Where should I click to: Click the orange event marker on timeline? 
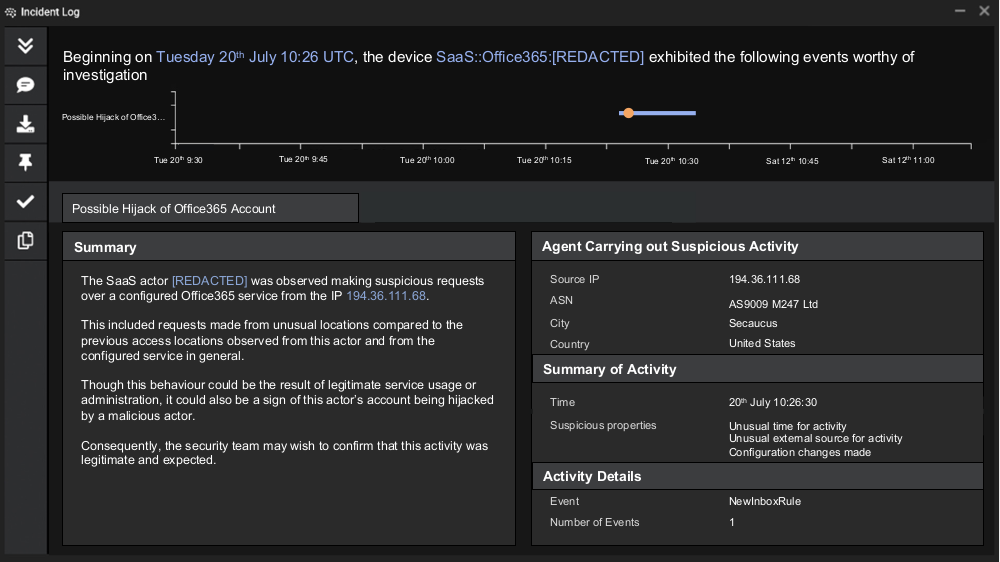pos(629,113)
